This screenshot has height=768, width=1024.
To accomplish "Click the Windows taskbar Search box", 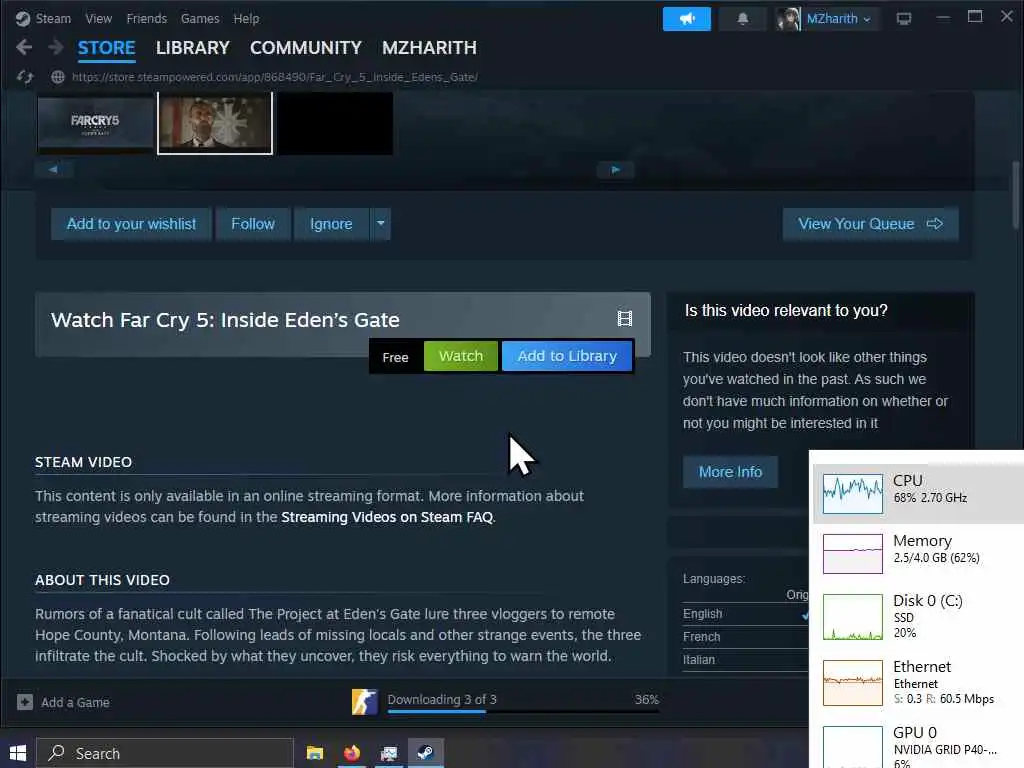I will coord(165,753).
